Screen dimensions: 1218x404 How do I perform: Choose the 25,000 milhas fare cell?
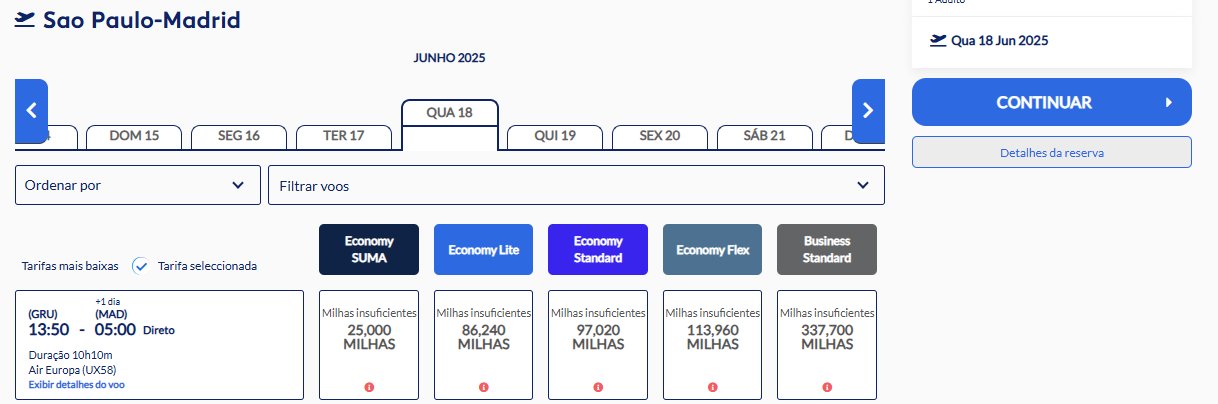click(369, 345)
